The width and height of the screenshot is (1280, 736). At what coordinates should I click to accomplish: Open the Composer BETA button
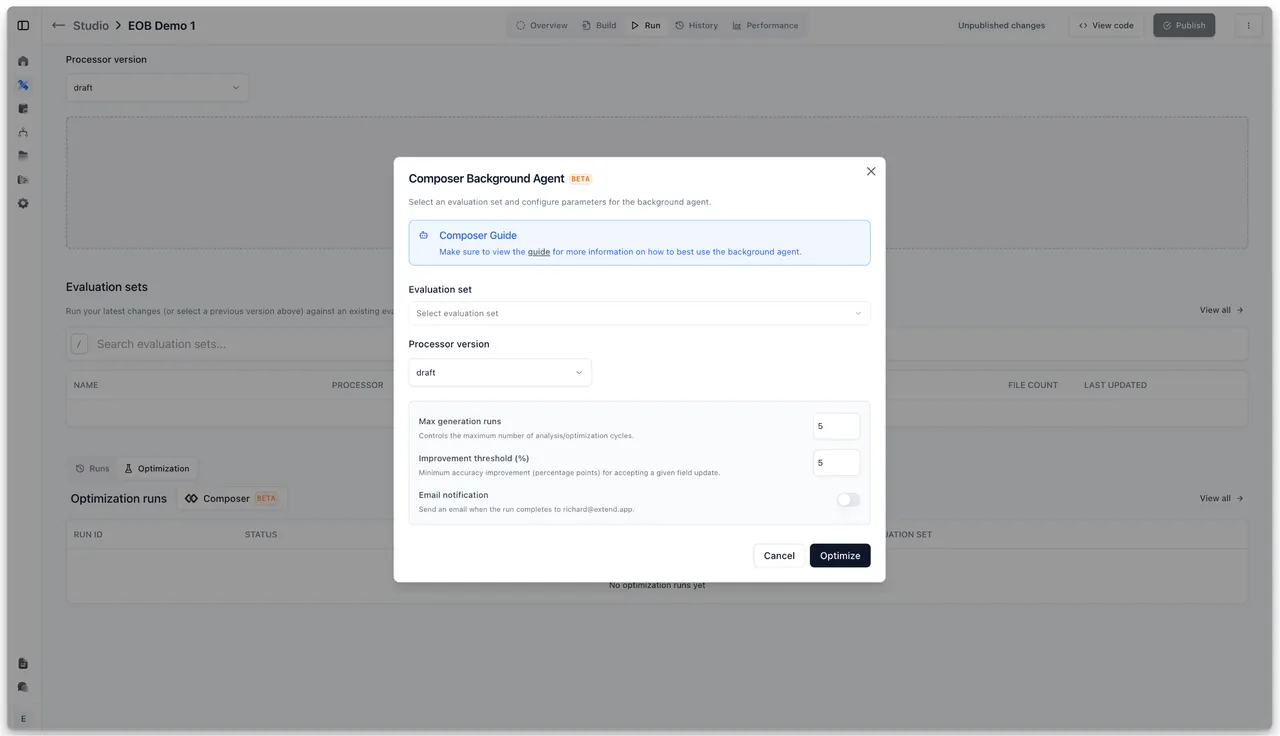(232, 498)
